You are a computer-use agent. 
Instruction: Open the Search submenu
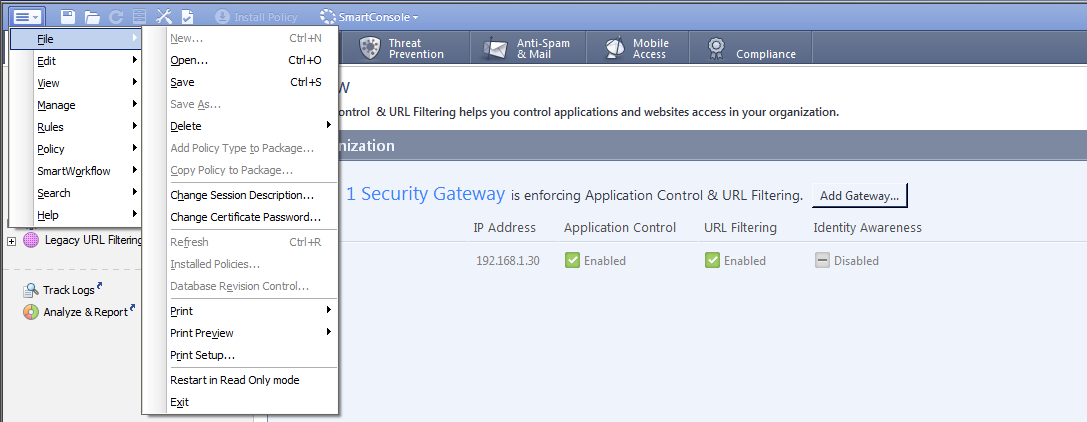76,193
